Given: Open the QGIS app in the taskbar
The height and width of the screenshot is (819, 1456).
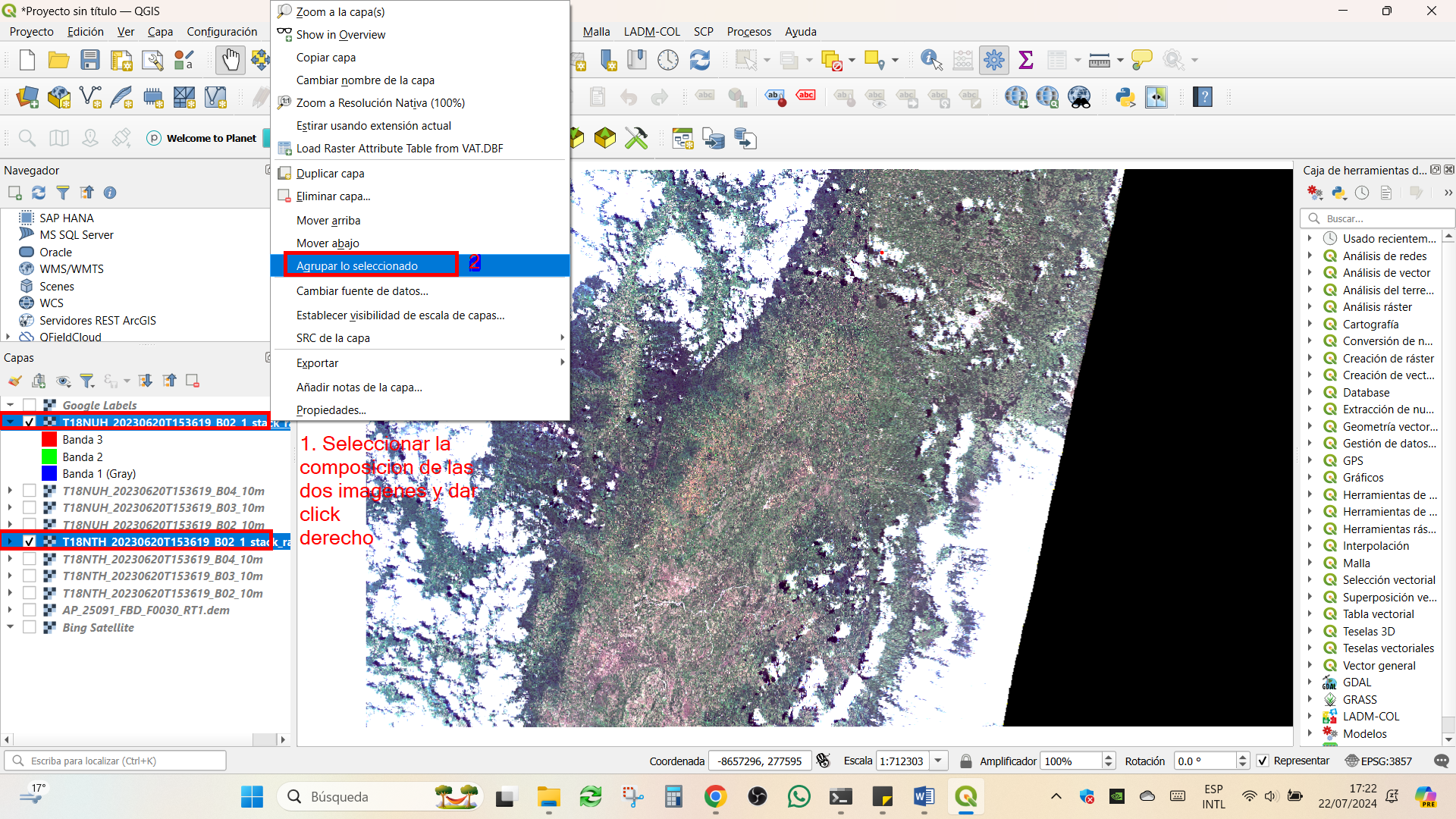Looking at the screenshot, I should 966,797.
